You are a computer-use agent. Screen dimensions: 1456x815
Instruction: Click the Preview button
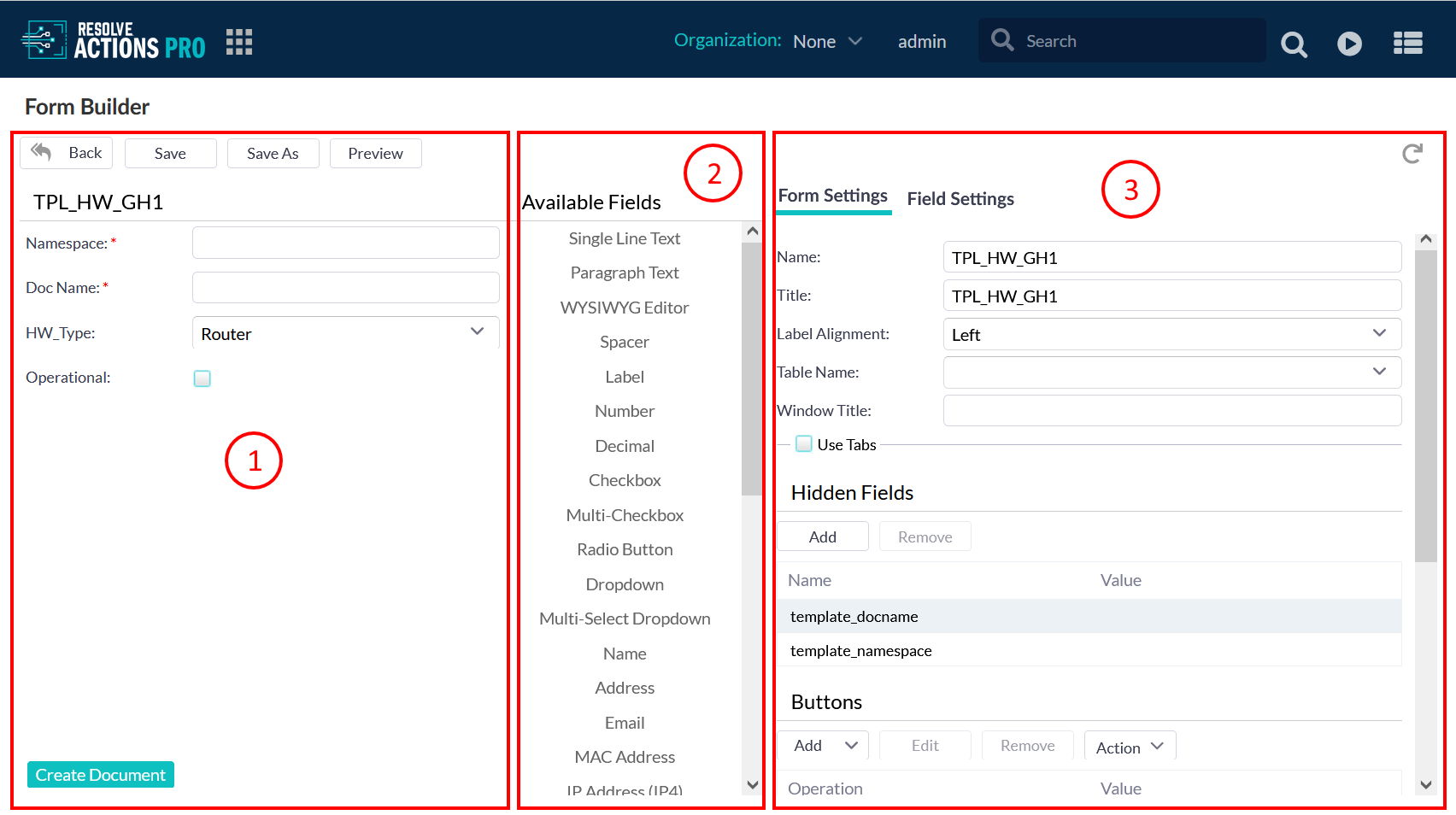(x=375, y=154)
